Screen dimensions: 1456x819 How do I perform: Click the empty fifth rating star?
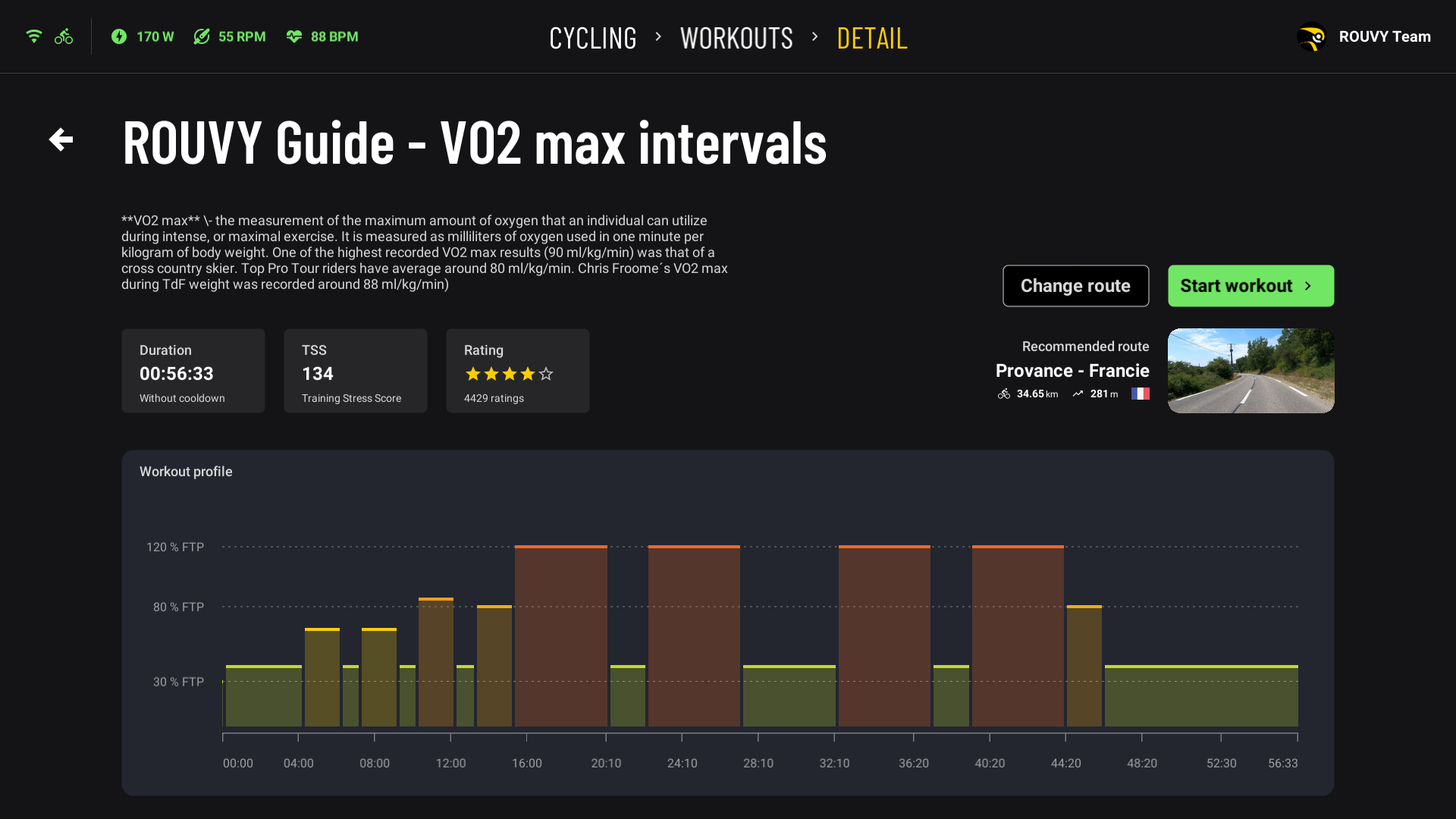(x=546, y=374)
